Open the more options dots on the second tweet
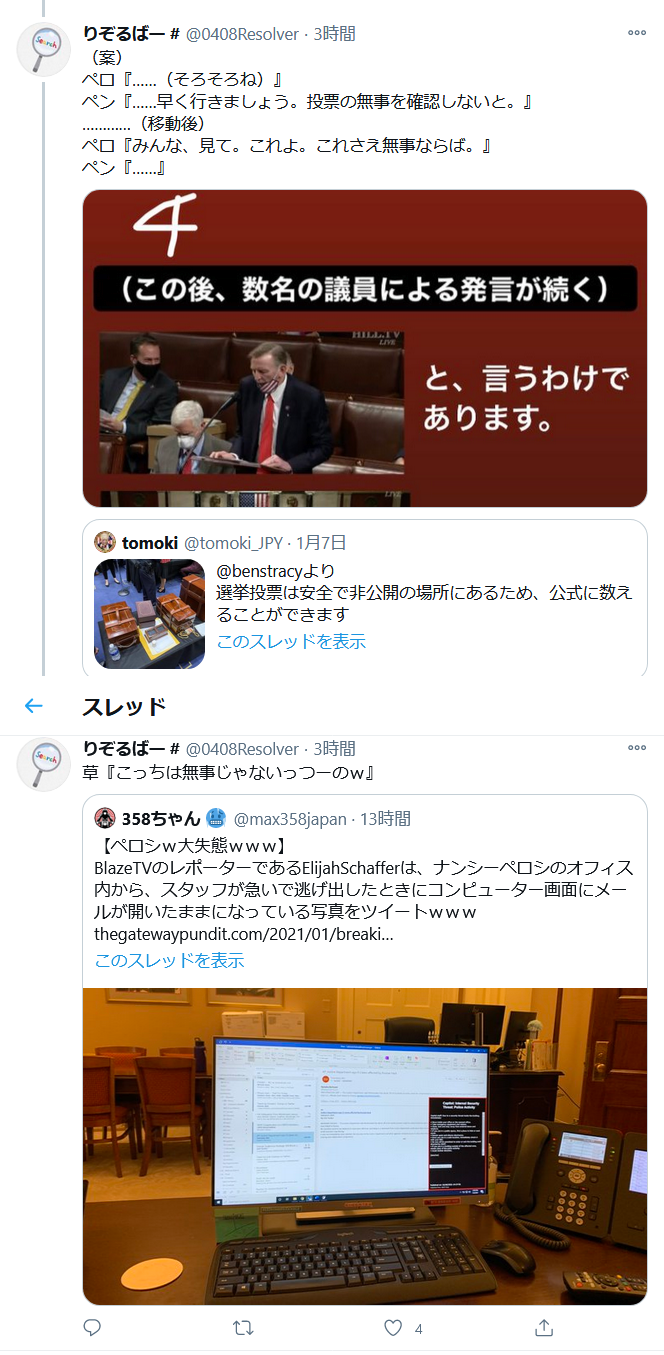Screen dimensions: 664x1355 (637, 748)
